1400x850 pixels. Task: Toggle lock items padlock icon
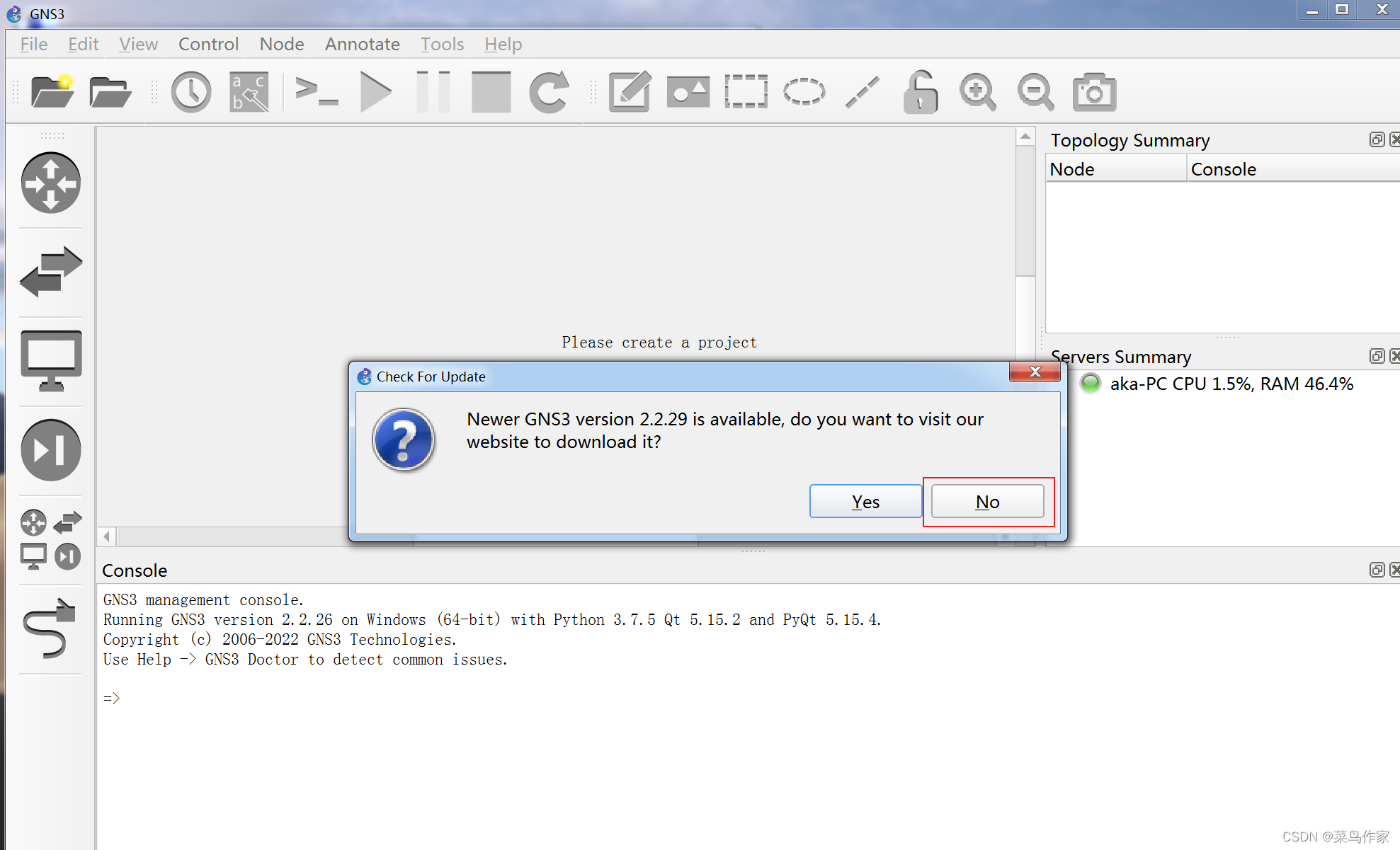pyautogui.click(x=920, y=92)
